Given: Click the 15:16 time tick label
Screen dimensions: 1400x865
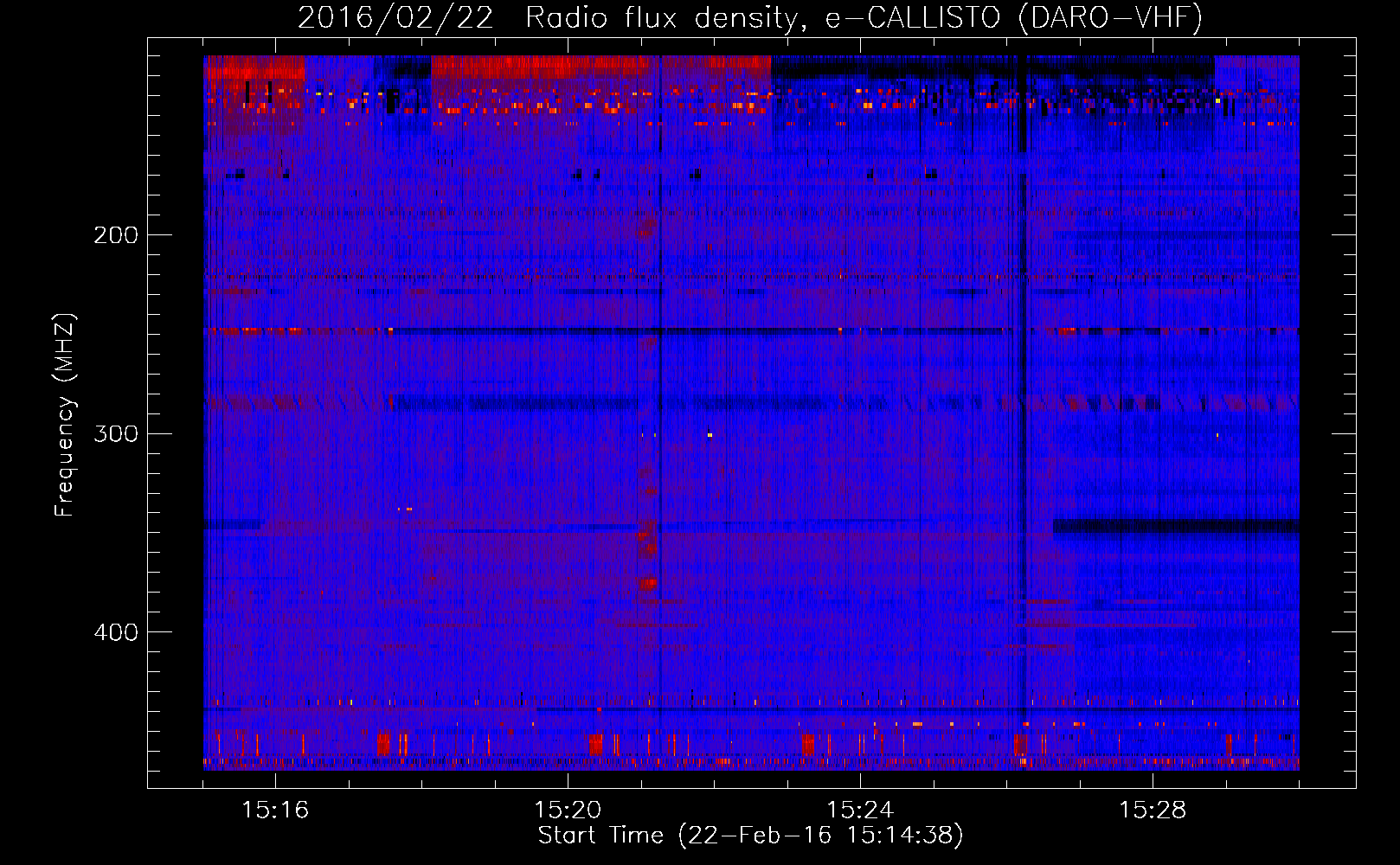Looking at the screenshot, I should pyautogui.click(x=275, y=811).
